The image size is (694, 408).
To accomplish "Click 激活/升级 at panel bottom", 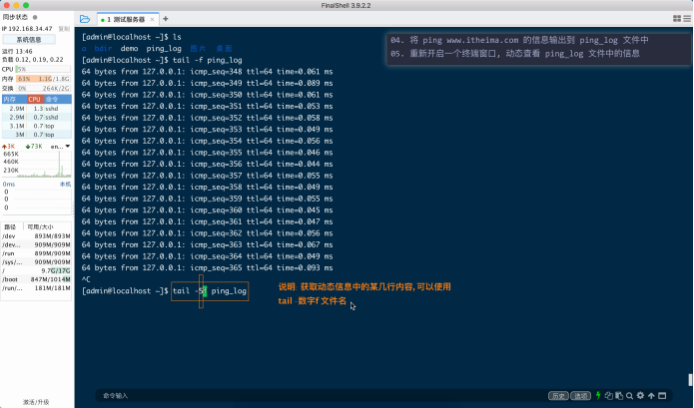I will tap(36, 402).
